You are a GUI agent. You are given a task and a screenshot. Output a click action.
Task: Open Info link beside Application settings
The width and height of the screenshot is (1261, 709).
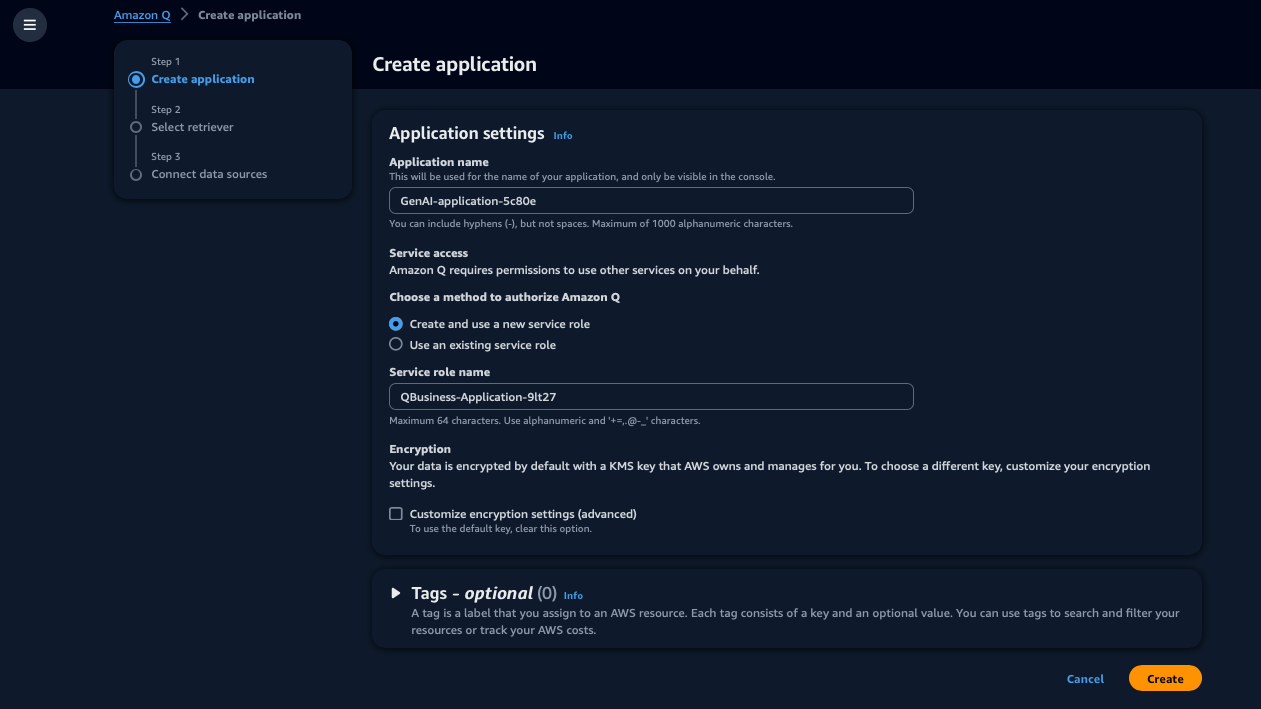(563, 135)
